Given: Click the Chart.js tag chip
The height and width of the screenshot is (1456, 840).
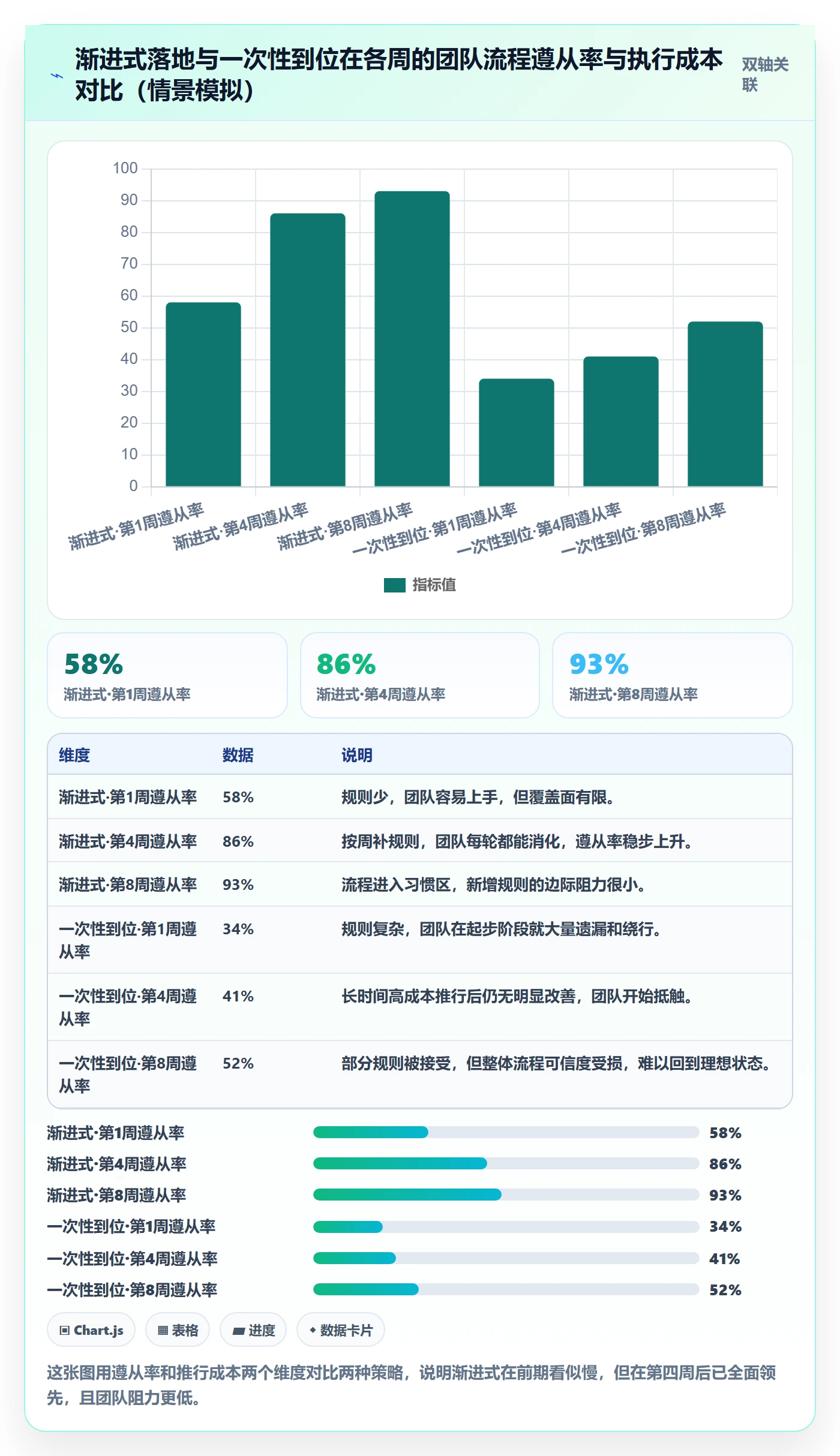Looking at the screenshot, I should click(x=91, y=1330).
